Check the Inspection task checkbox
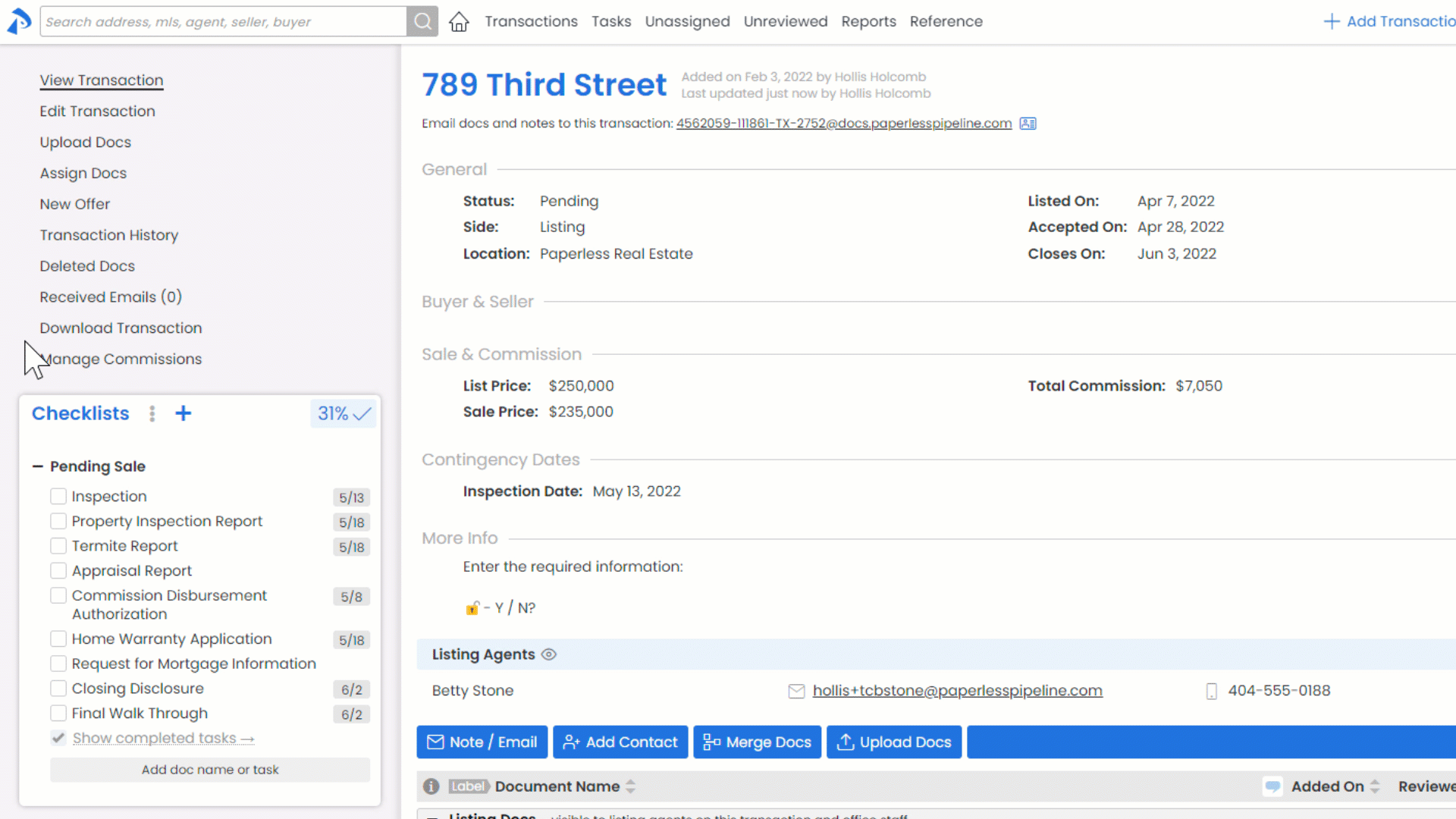The height and width of the screenshot is (819, 1456). coord(58,496)
